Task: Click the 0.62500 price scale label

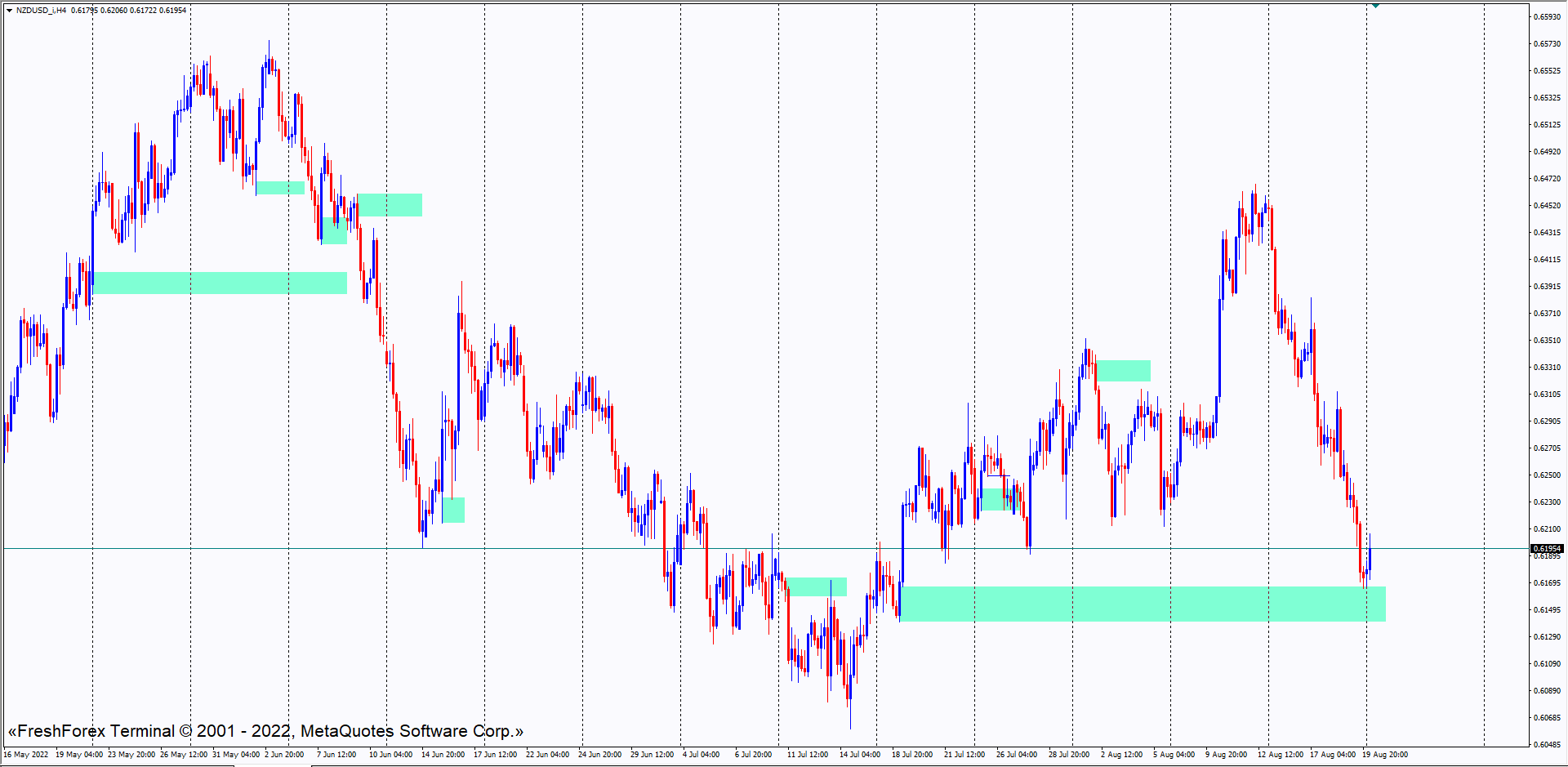Action: coord(1546,475)
